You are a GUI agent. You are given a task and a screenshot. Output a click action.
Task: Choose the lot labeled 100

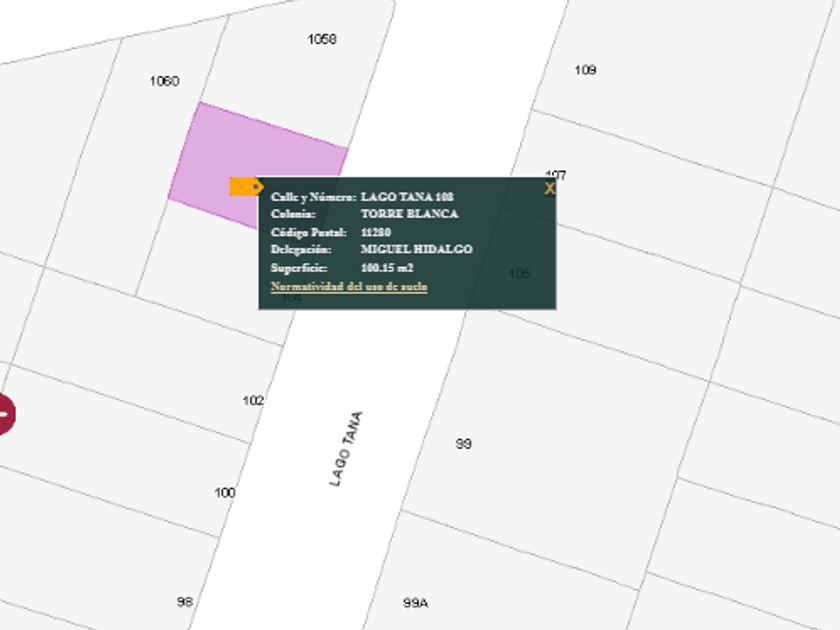(225, 492)
